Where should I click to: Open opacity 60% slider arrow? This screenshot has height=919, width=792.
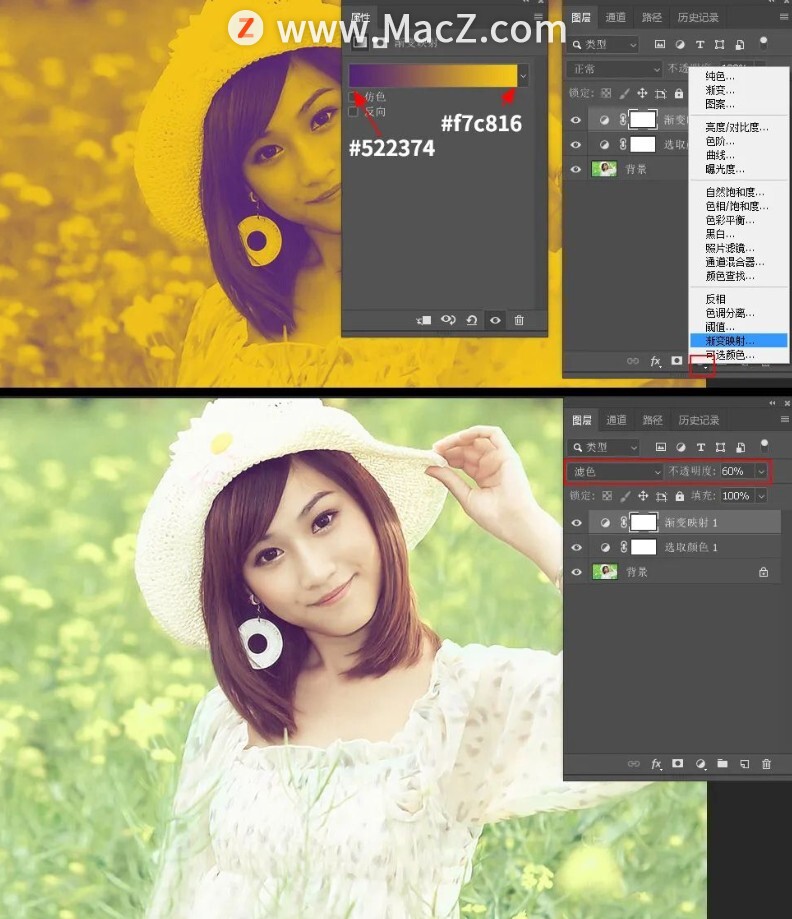pos(761,471)
